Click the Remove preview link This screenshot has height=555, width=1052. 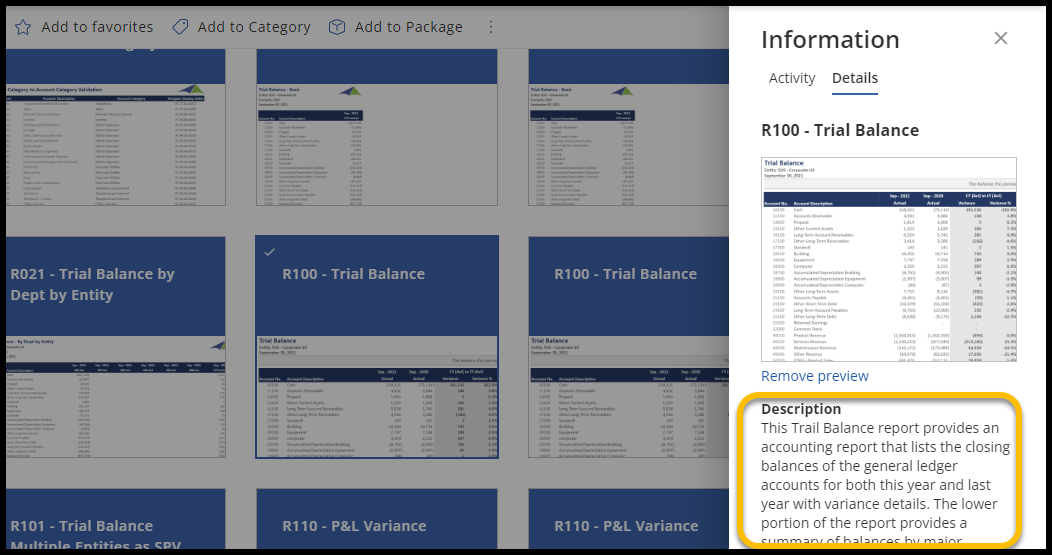(x=814, y=376)
